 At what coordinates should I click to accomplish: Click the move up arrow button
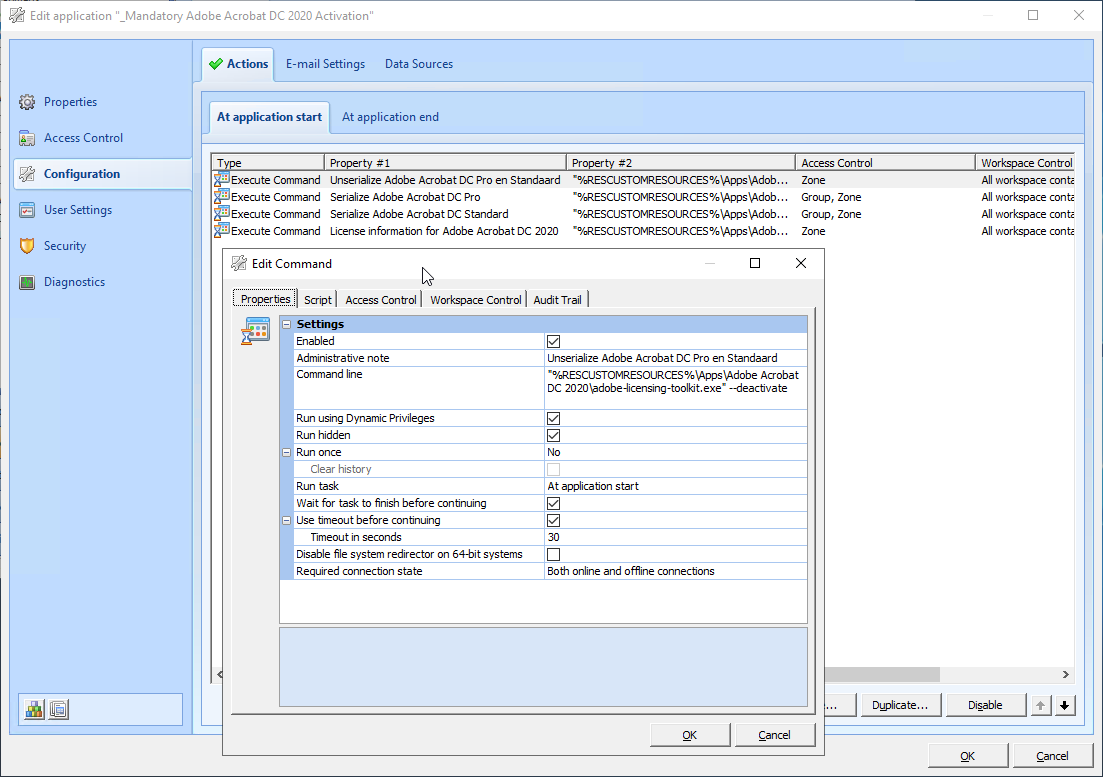[1041, 705]
